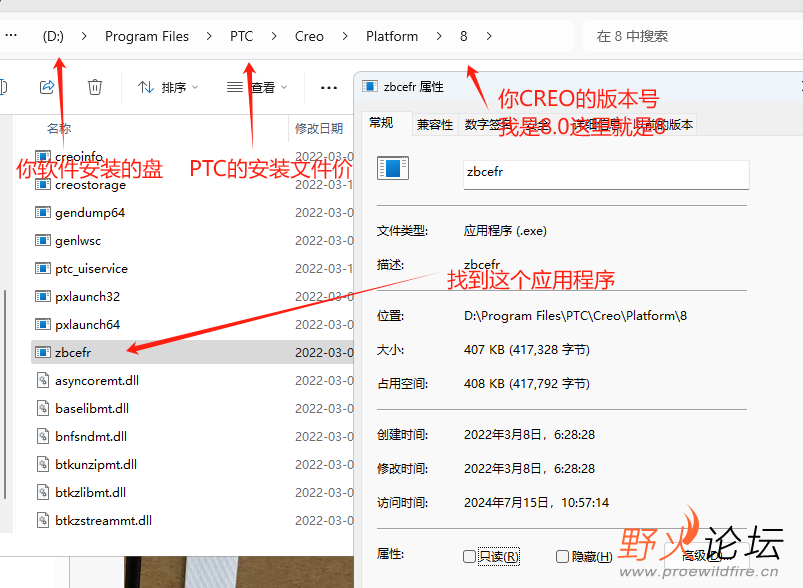Select the btkzlibmt.dll file icon
The height and width of the screenshot is (588, 803).
(x=43, y=492)
